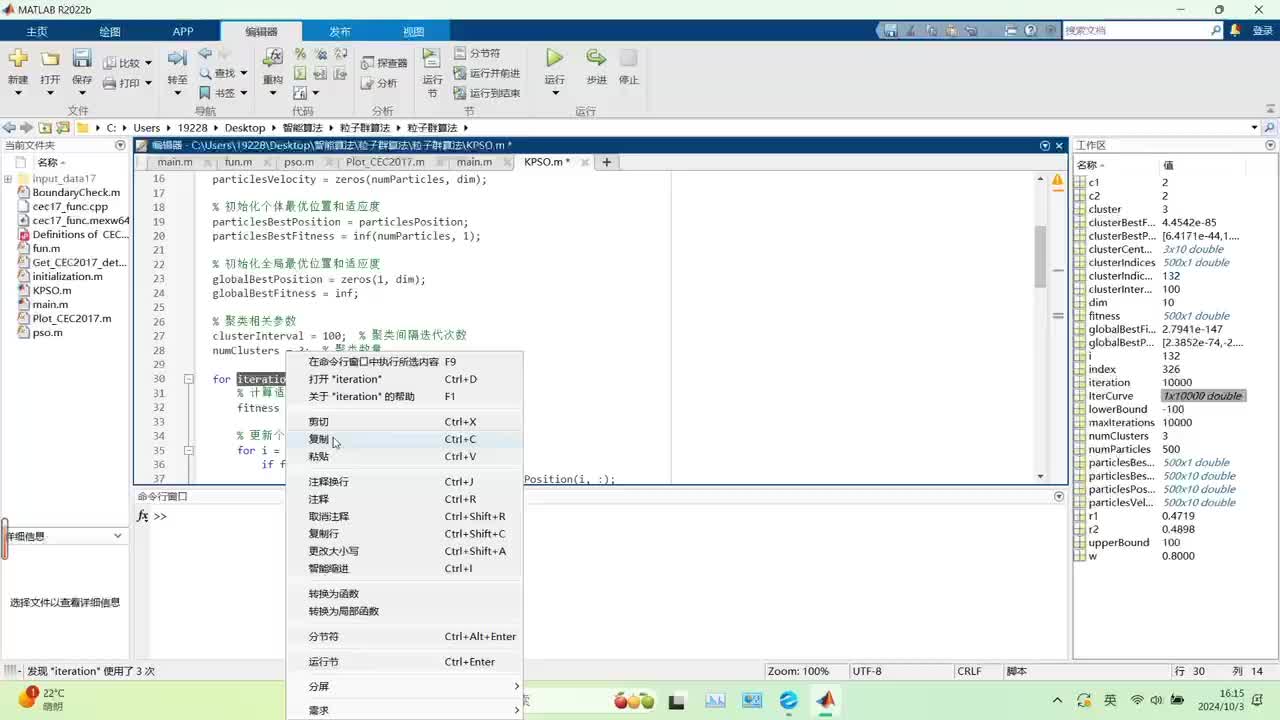Open the Find (查找) dropdown

tap(243, 73)
